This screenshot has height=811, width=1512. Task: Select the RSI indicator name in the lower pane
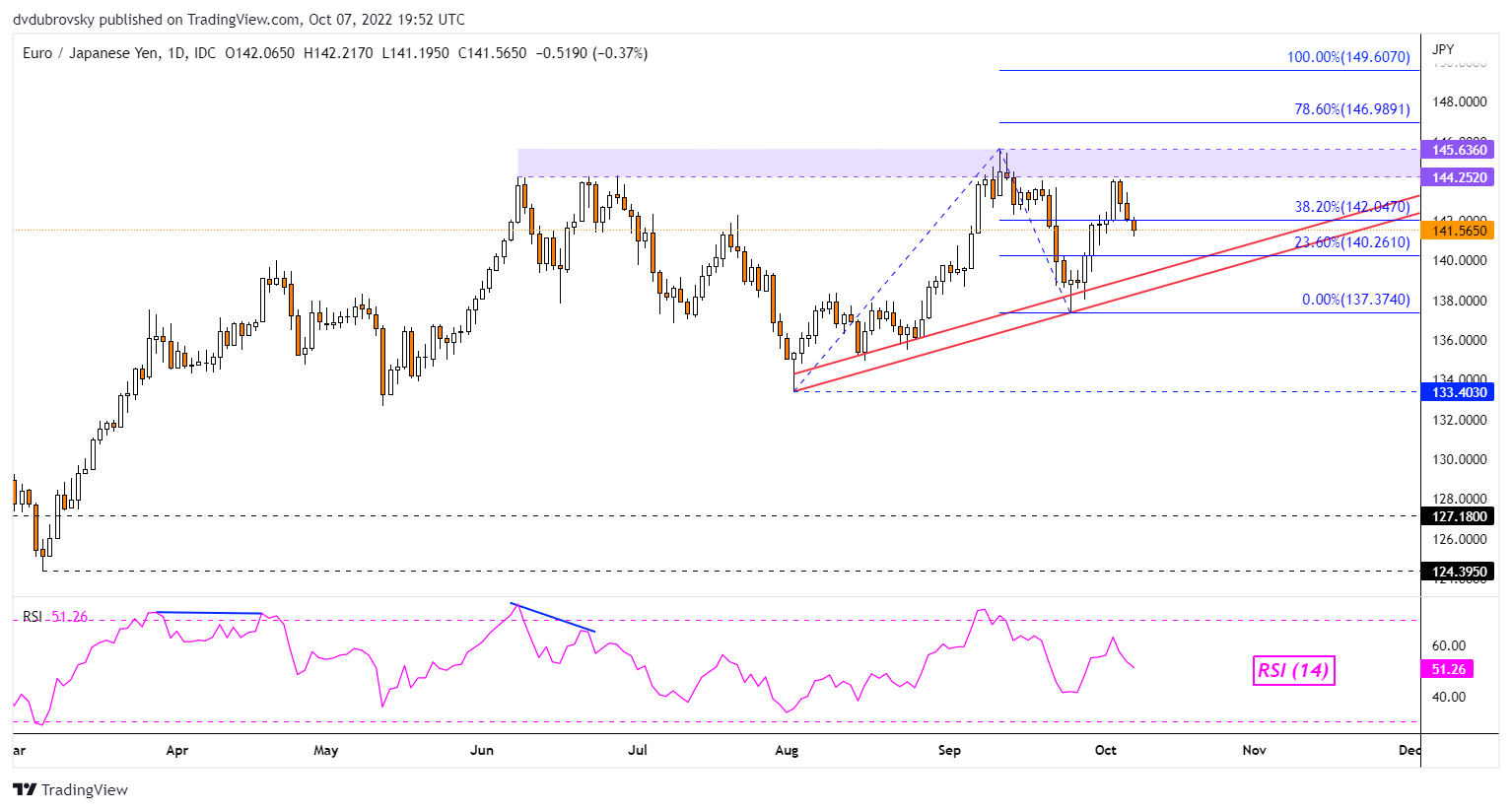click(33, 617)
